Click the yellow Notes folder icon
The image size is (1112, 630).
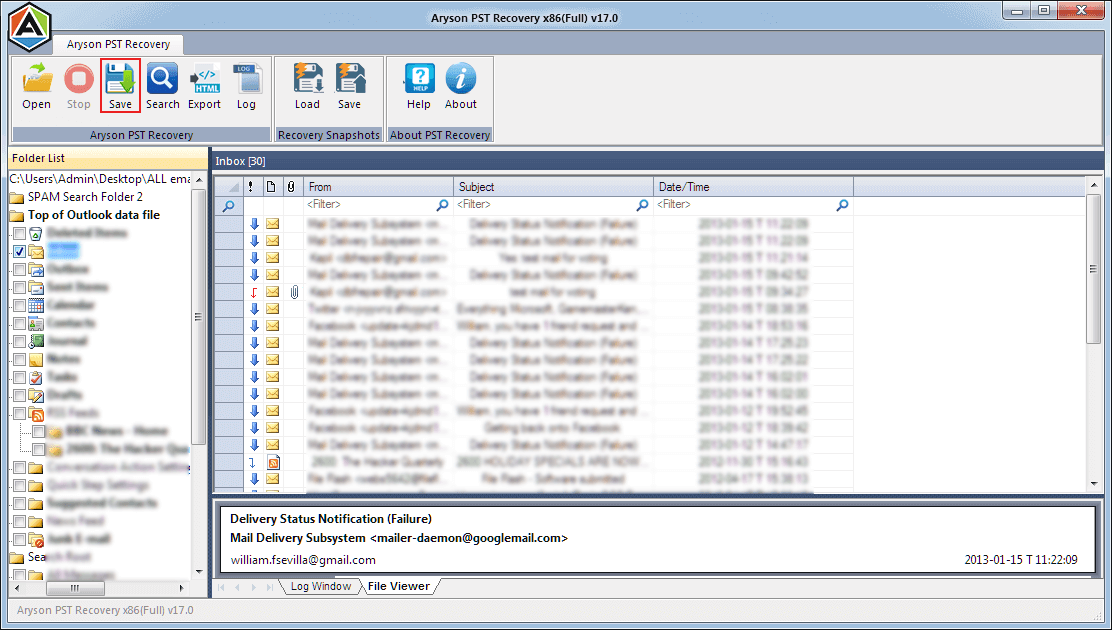coord(36,360)
